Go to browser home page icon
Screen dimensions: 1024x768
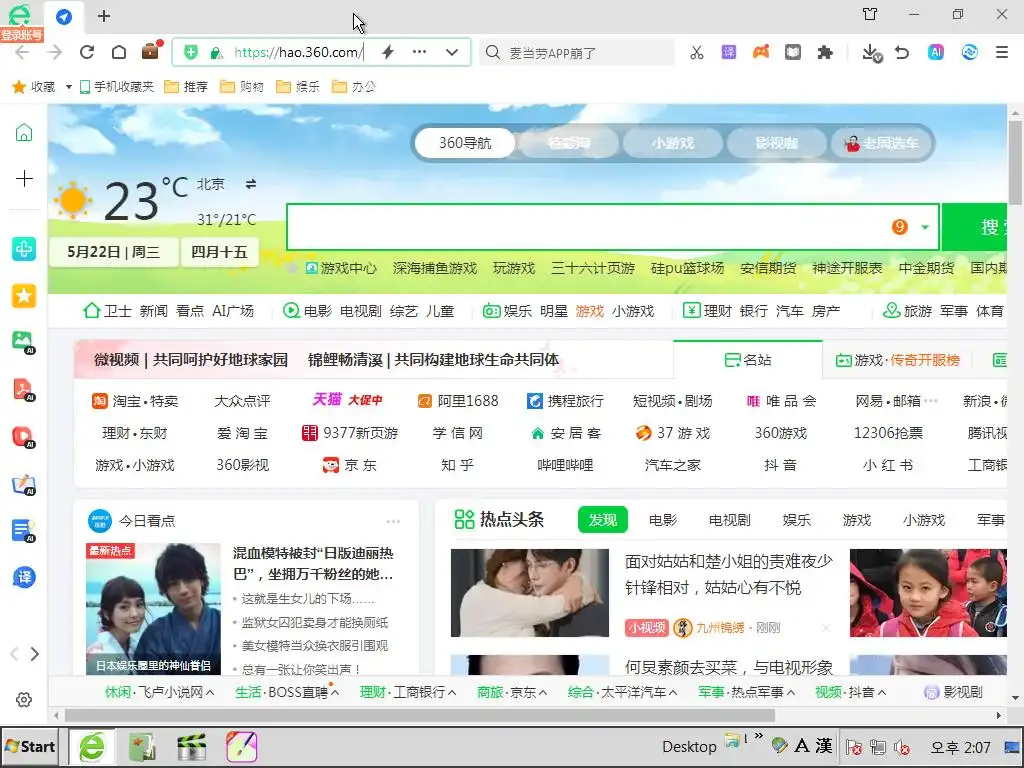(x=119, y=52)
